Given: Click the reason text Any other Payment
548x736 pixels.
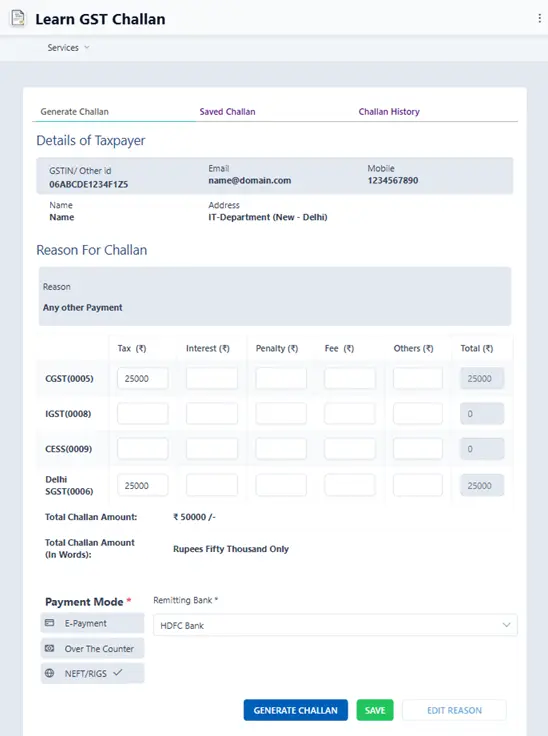Looking at the screenshot, I should tap(83, 307).
